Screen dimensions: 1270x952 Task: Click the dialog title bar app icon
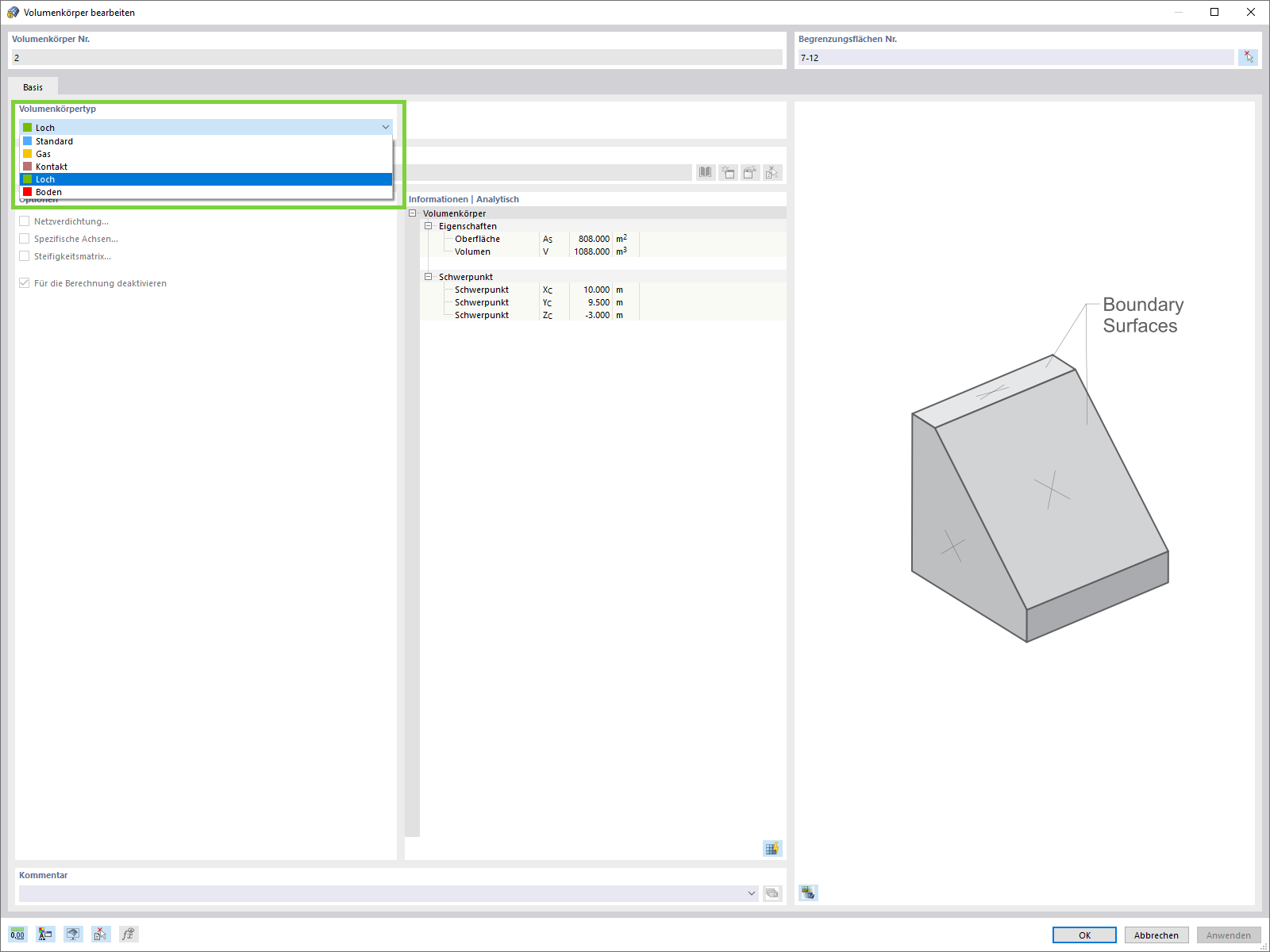click(13, 12)
